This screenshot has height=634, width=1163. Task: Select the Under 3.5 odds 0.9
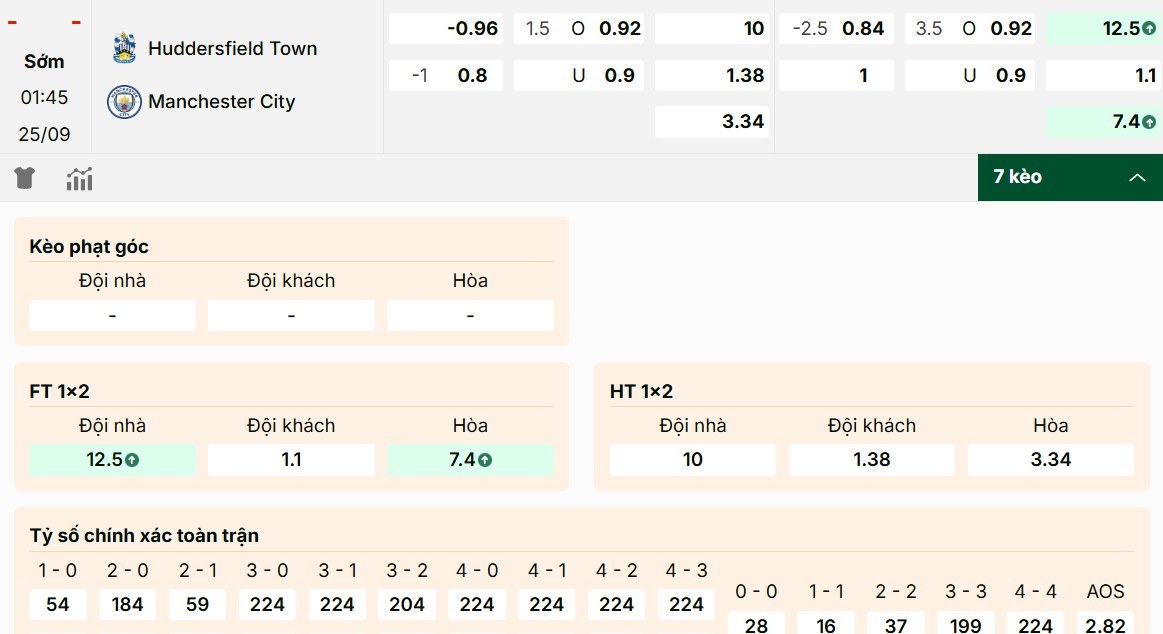click(968, 74)
